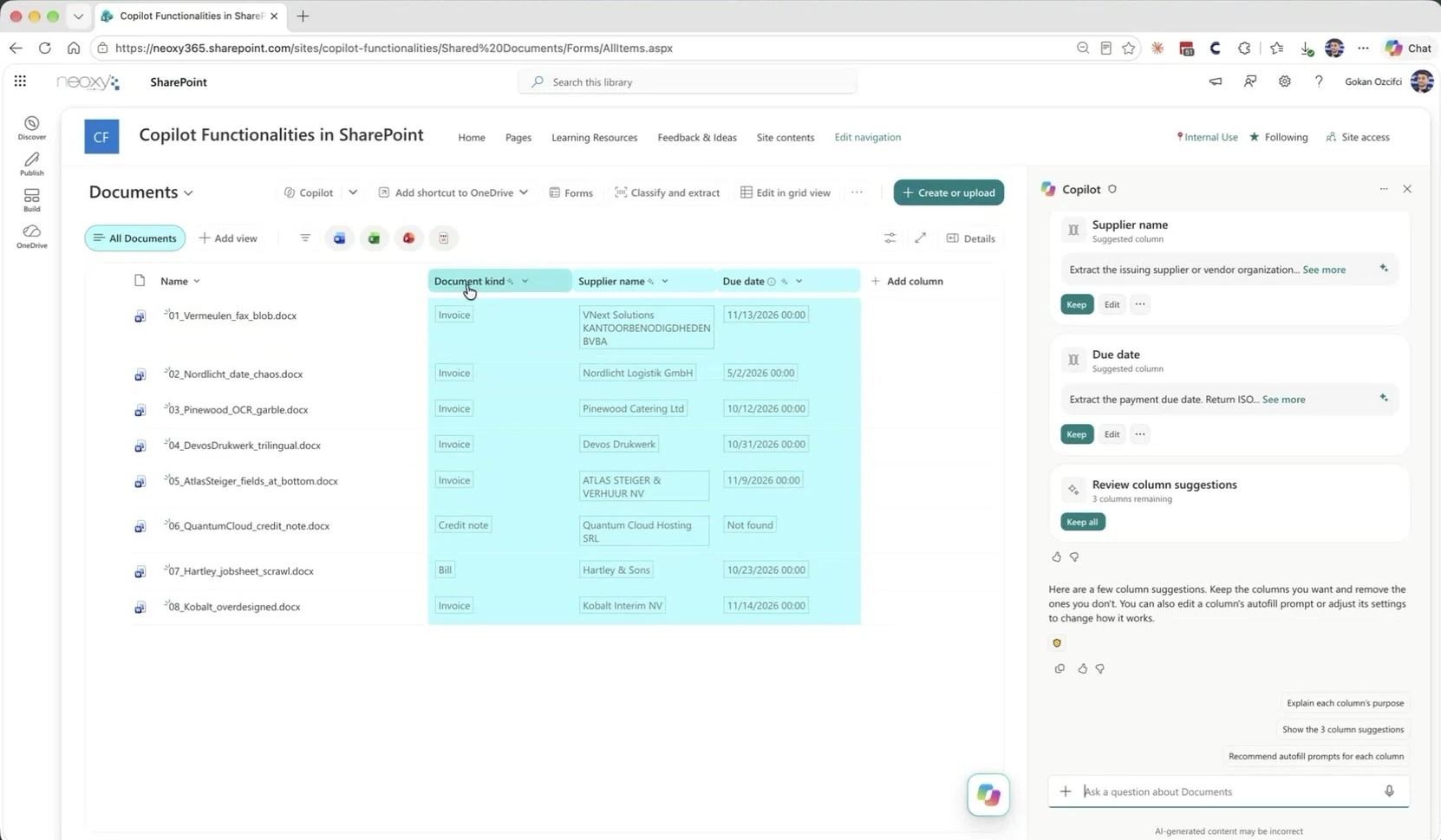This screenshot has width=1441, height=840.
Task: Open OneDrive in the left rail
Action: coord(32,237)
